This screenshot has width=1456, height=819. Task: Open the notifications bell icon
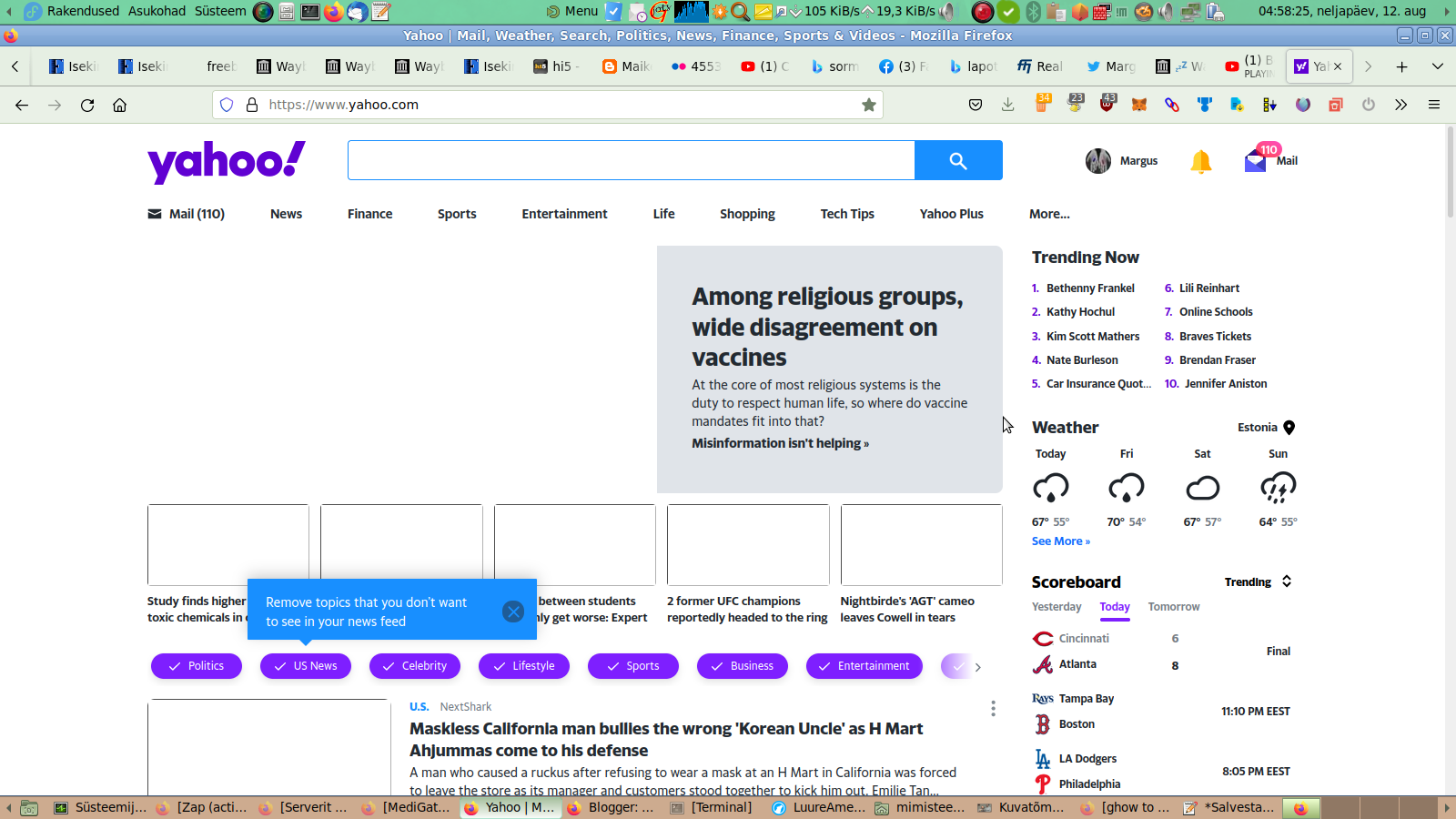coord(1200,161)
